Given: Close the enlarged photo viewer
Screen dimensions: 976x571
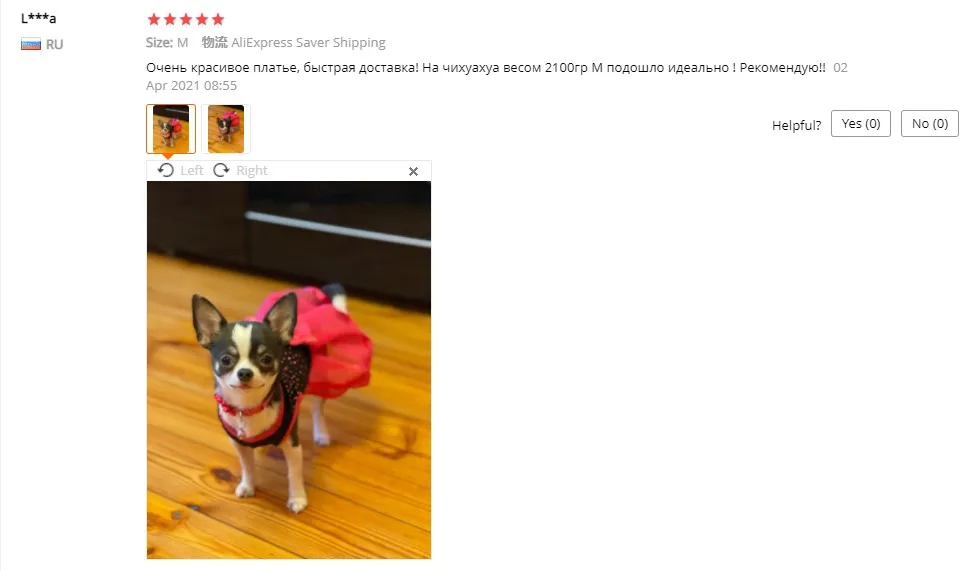Looking at the screenshot, I should click(x=413, y=171).
